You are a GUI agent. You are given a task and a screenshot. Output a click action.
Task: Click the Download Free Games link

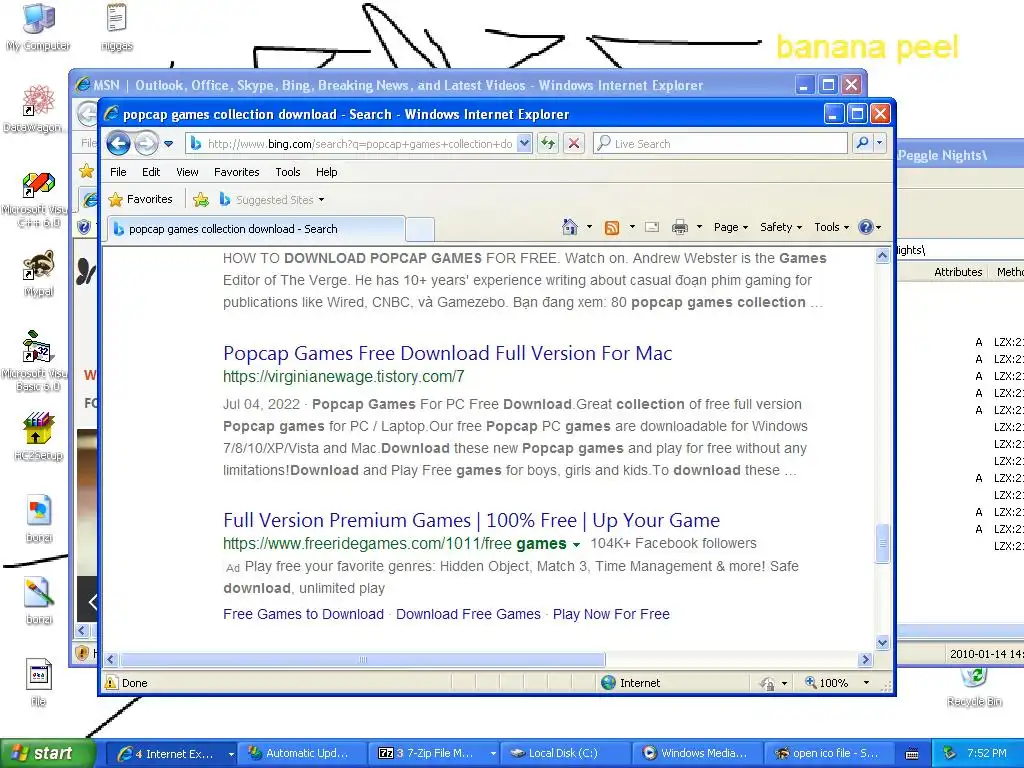tap(468, 614)
